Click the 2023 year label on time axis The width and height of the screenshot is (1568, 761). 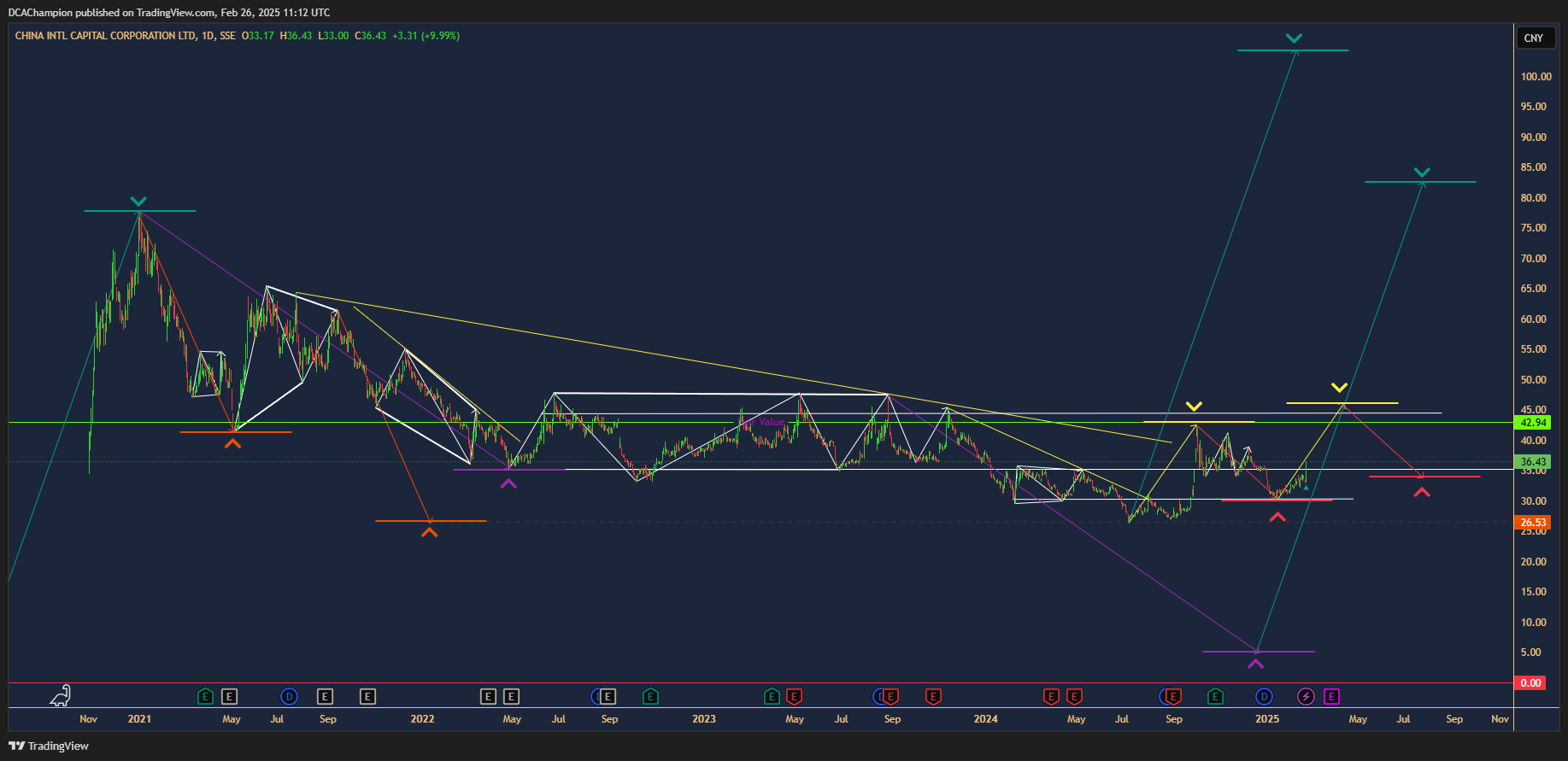click(704, 719)
